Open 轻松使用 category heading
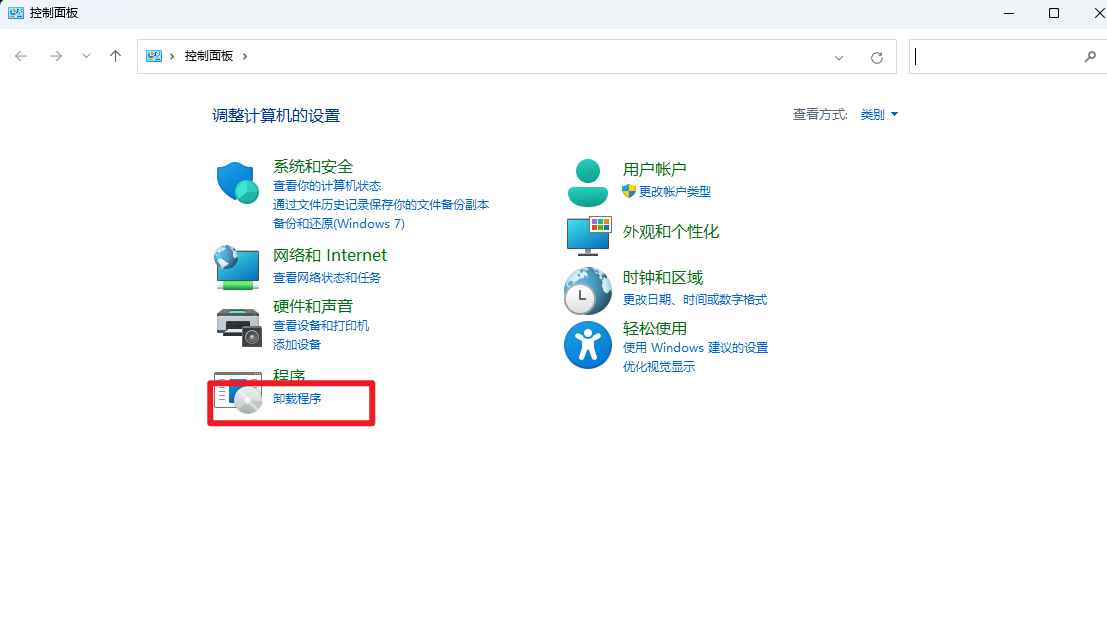 pos(654,328)
